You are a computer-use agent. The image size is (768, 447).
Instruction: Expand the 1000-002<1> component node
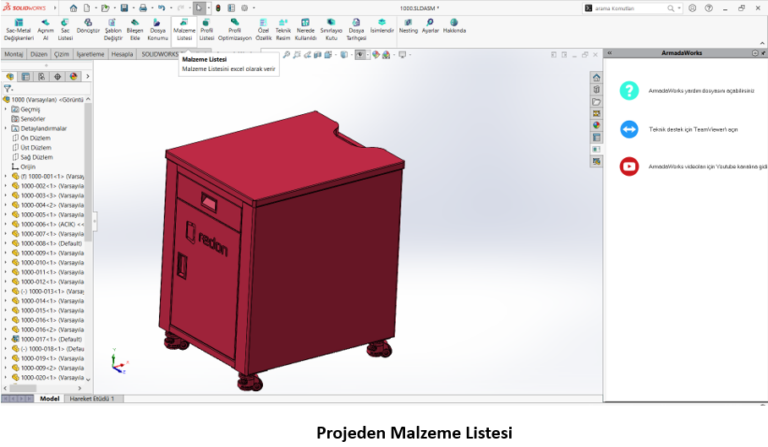(x=6, y=185)
